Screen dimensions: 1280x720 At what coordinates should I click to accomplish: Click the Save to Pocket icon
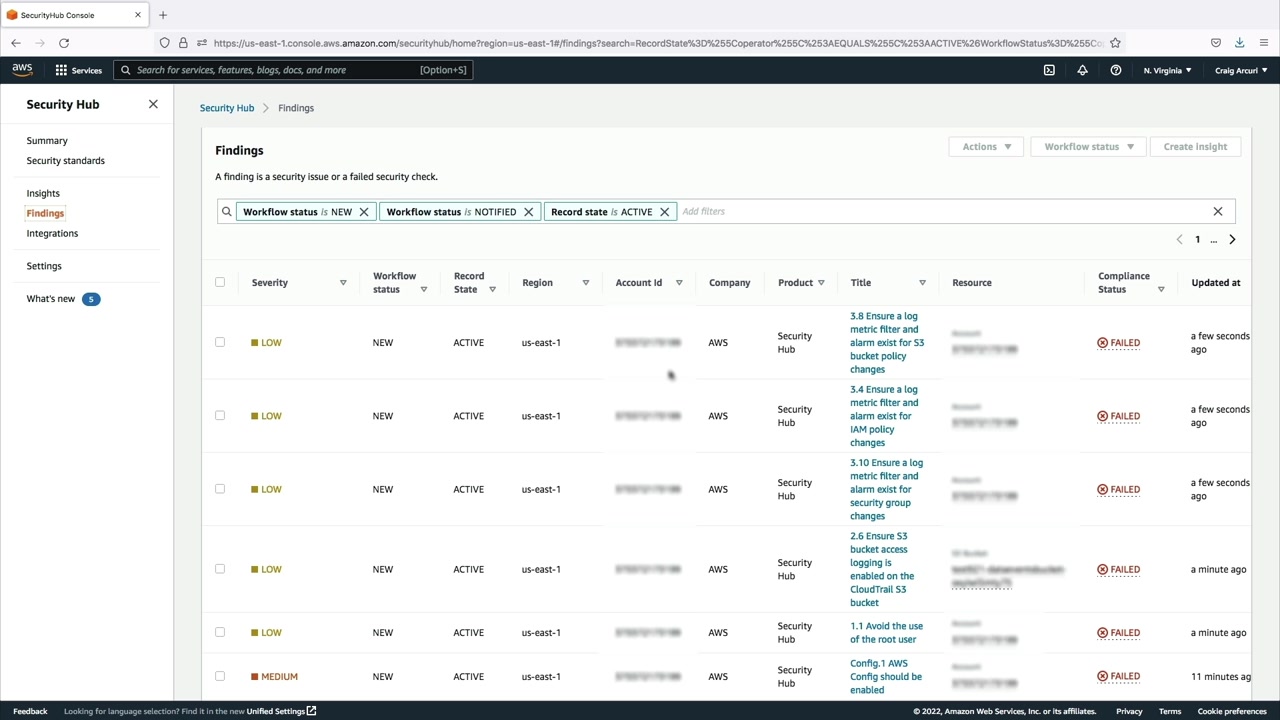coord(1216,43)
